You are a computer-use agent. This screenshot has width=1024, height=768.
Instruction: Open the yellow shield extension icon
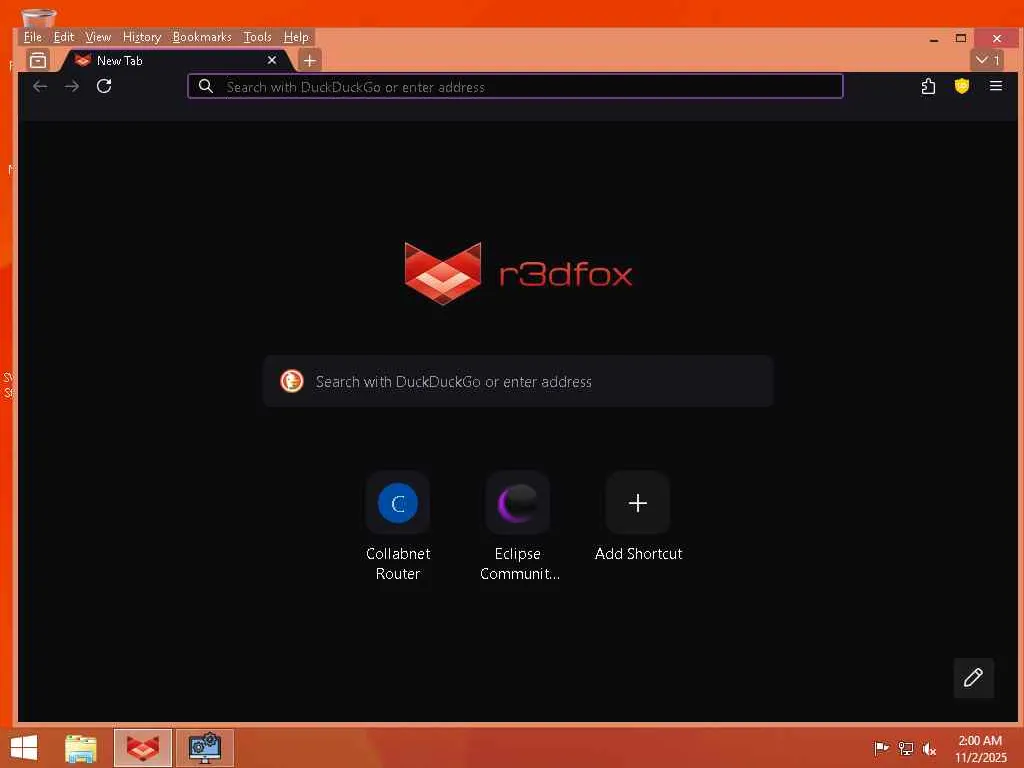point(961,86)
